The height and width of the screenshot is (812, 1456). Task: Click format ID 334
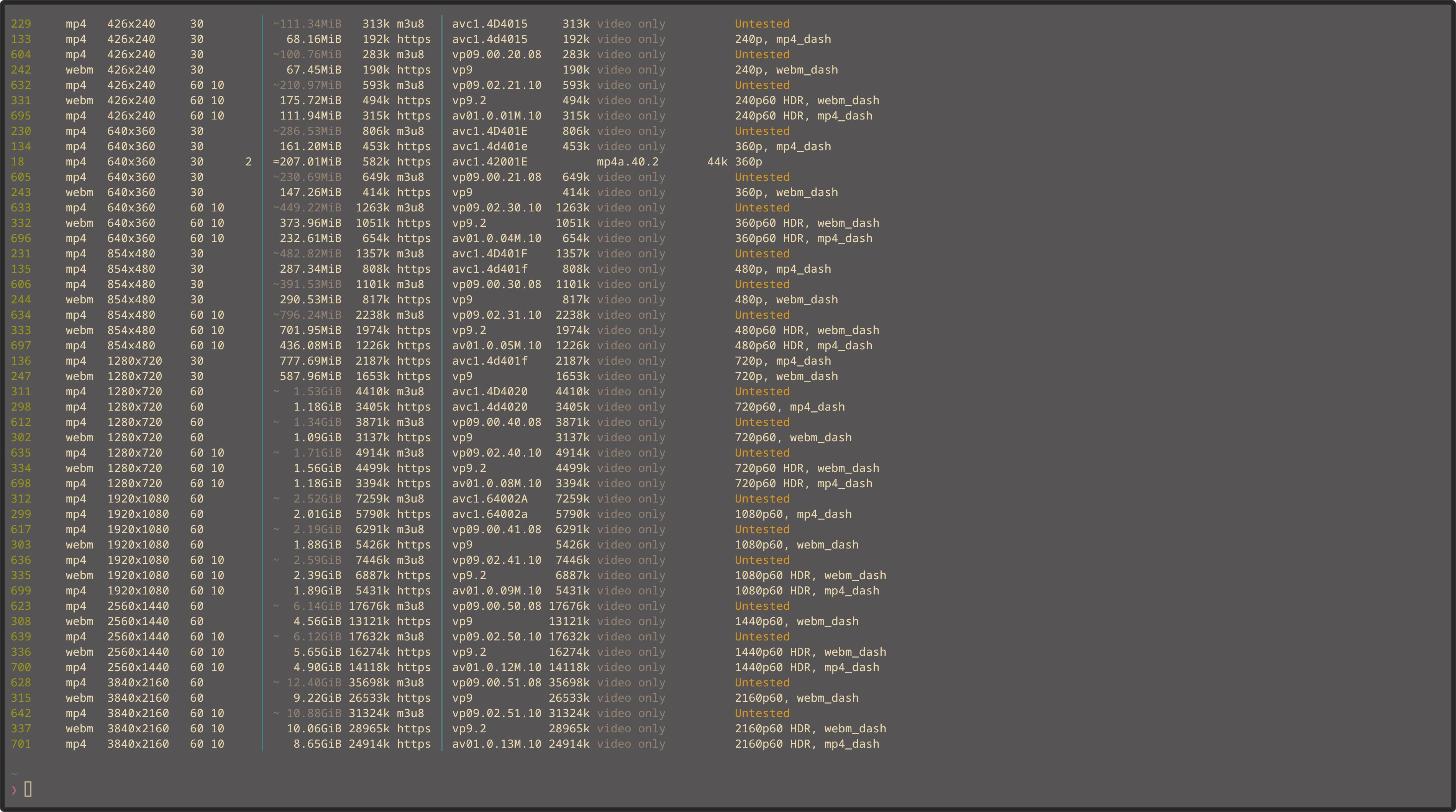(x=21, y=468)
